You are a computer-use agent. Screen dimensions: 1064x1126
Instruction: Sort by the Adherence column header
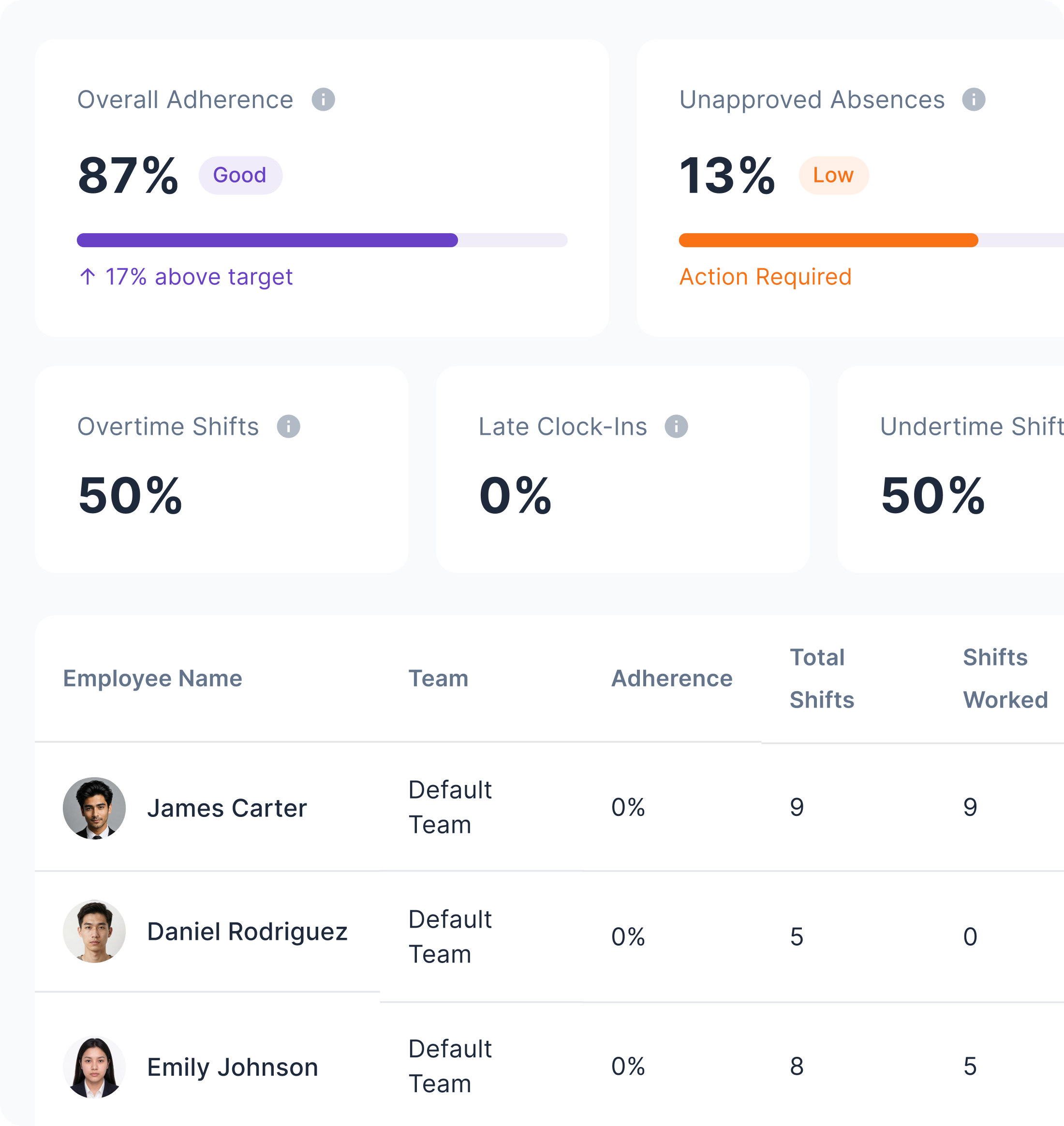click(x=672, y=679)
